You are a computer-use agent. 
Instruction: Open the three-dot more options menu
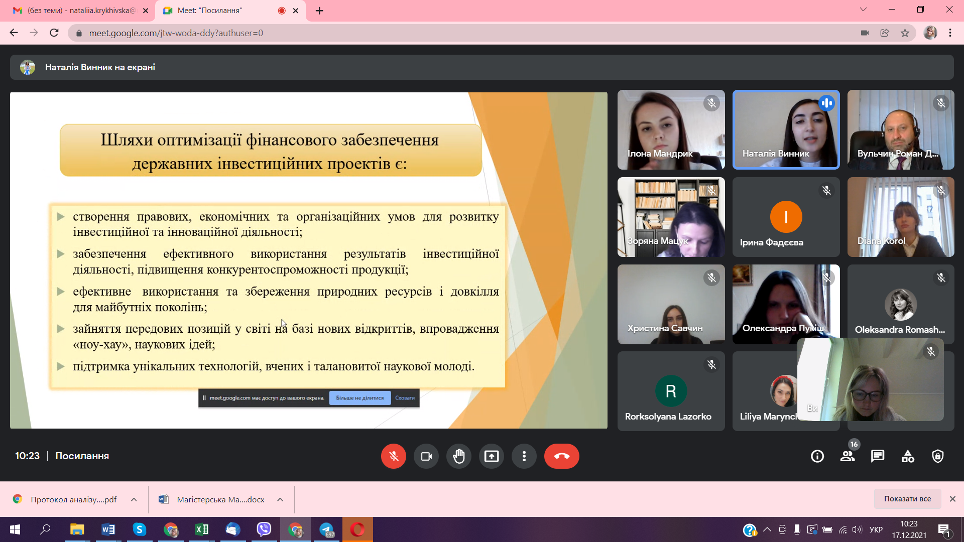(x=524, y=456)
